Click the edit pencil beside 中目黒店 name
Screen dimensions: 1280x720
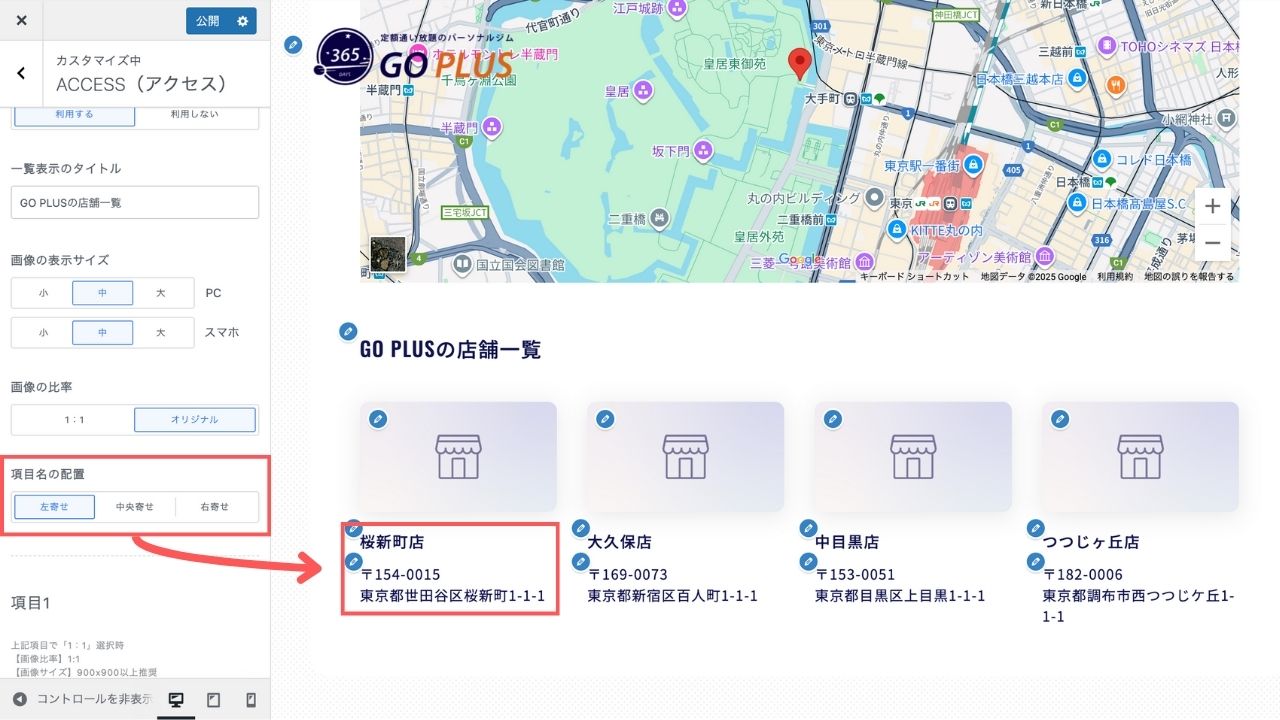click(808, 528)
